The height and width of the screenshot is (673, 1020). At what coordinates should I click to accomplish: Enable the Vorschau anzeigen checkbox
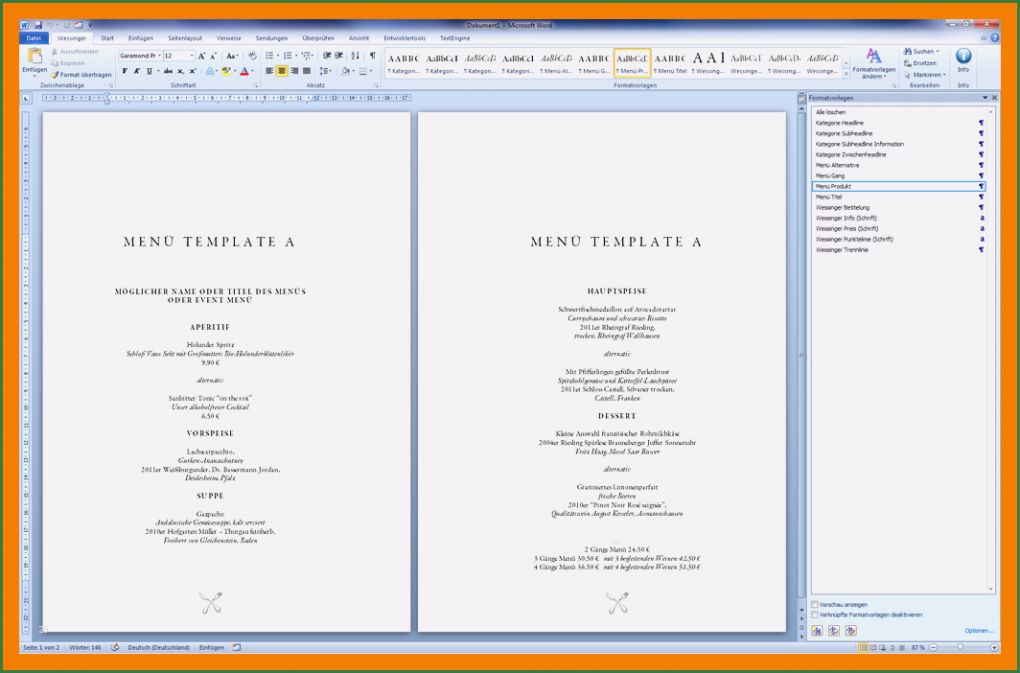click(x=815, y=604)
